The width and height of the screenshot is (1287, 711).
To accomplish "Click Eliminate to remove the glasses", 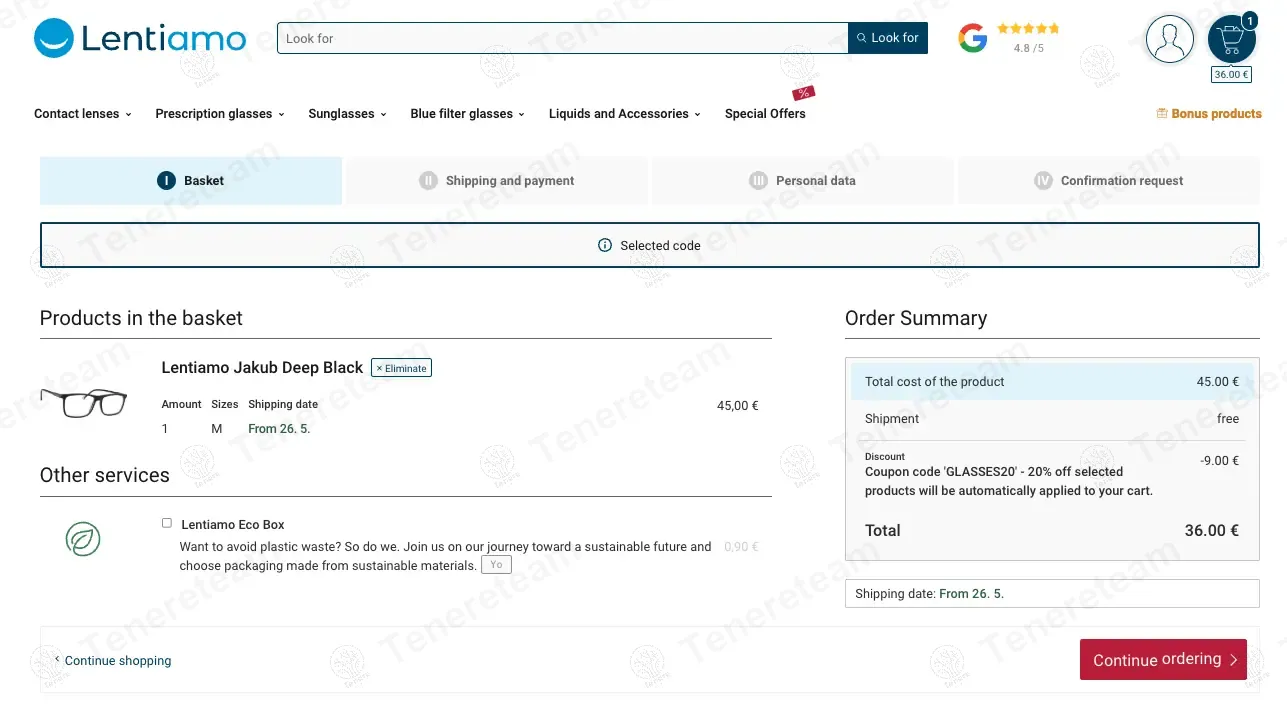I will click(x=401, y=368).
